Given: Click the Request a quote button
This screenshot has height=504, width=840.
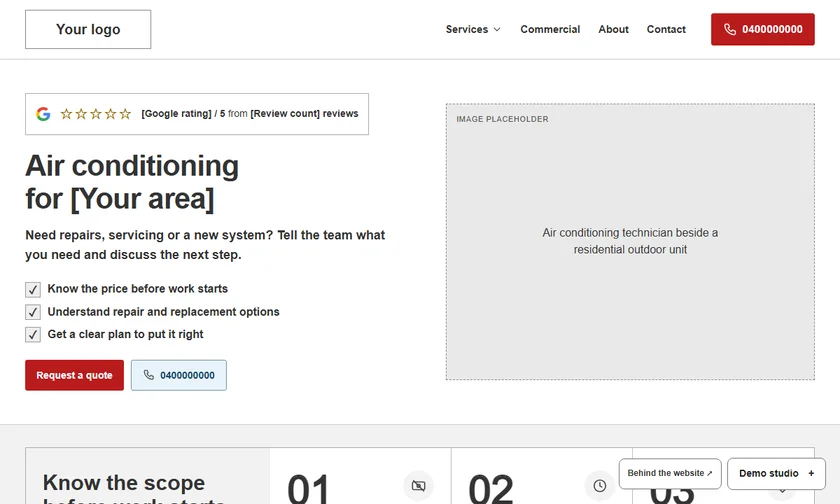Looking at the screenshot, I should pos(74,375).
